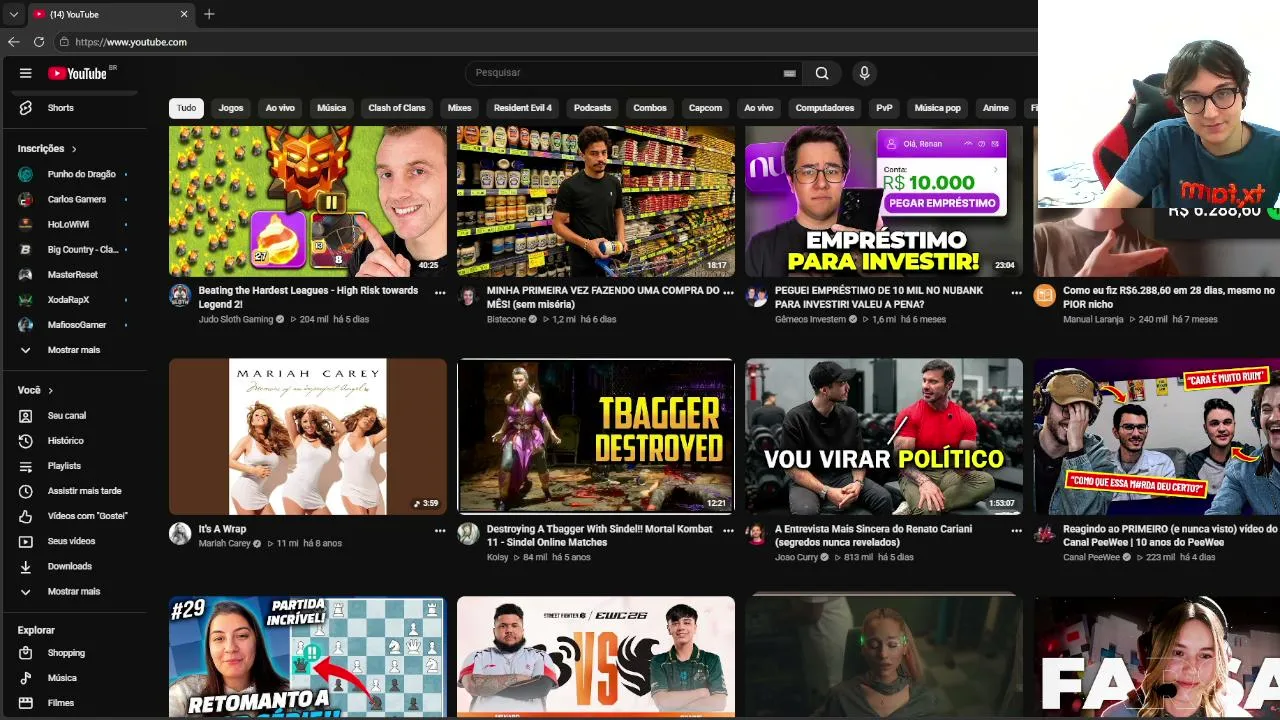1280x720 pixels.
Task: Select the Podcasts filter chip
Action: coord(593,108)
